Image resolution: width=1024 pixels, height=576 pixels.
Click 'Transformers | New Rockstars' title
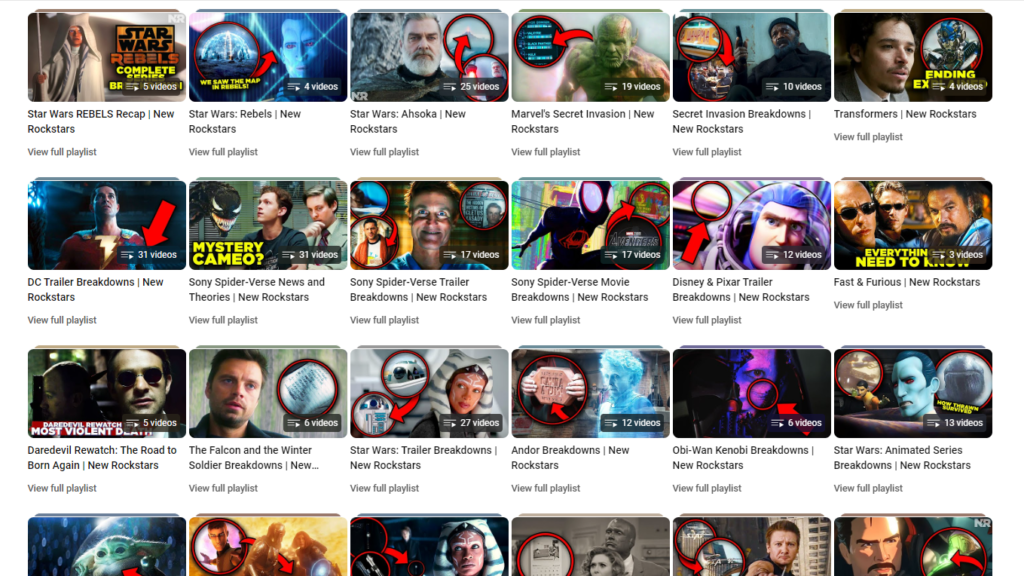click(905, 114)
